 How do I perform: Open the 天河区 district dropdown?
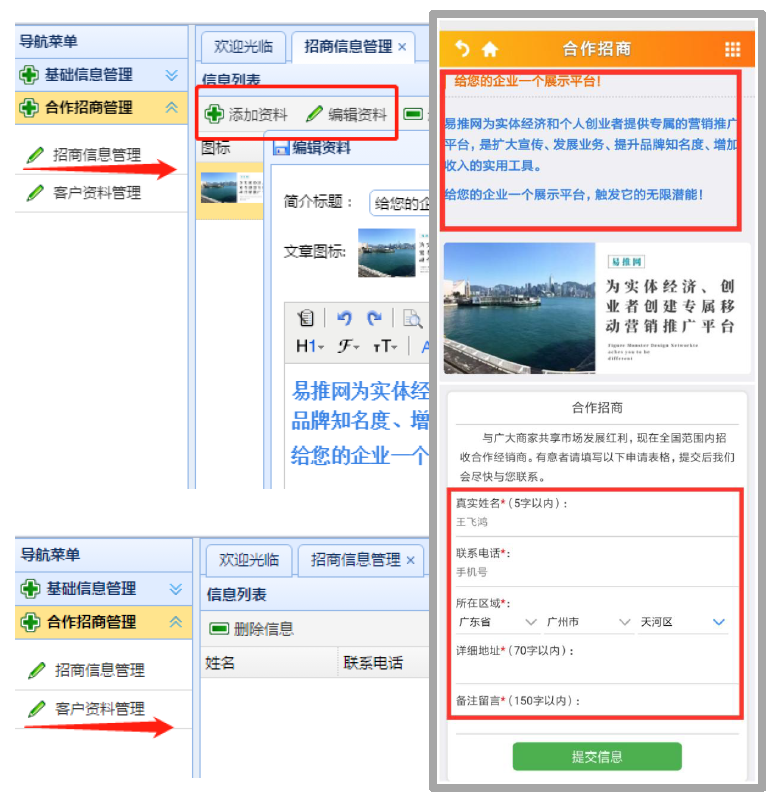click(x=682, y=622)
